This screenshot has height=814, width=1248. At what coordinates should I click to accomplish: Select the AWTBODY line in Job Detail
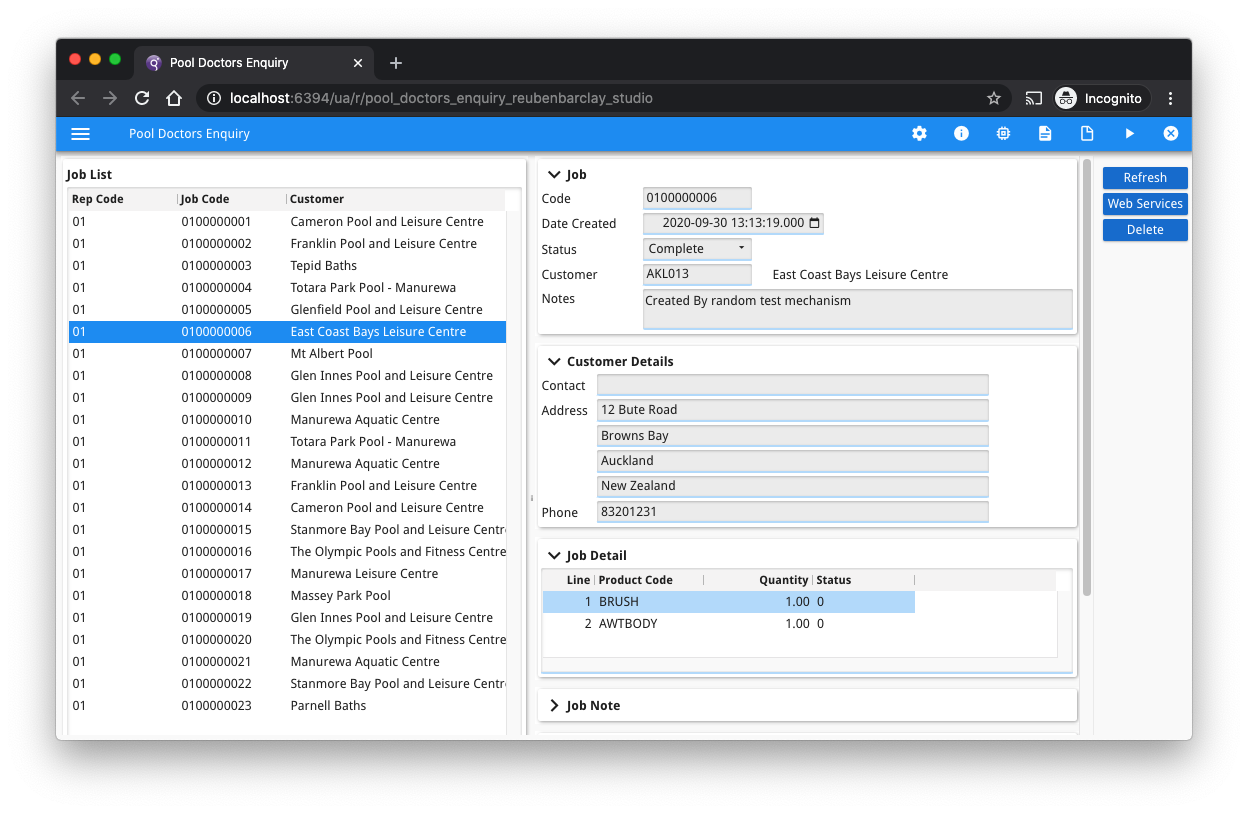[x=728, y=624]
